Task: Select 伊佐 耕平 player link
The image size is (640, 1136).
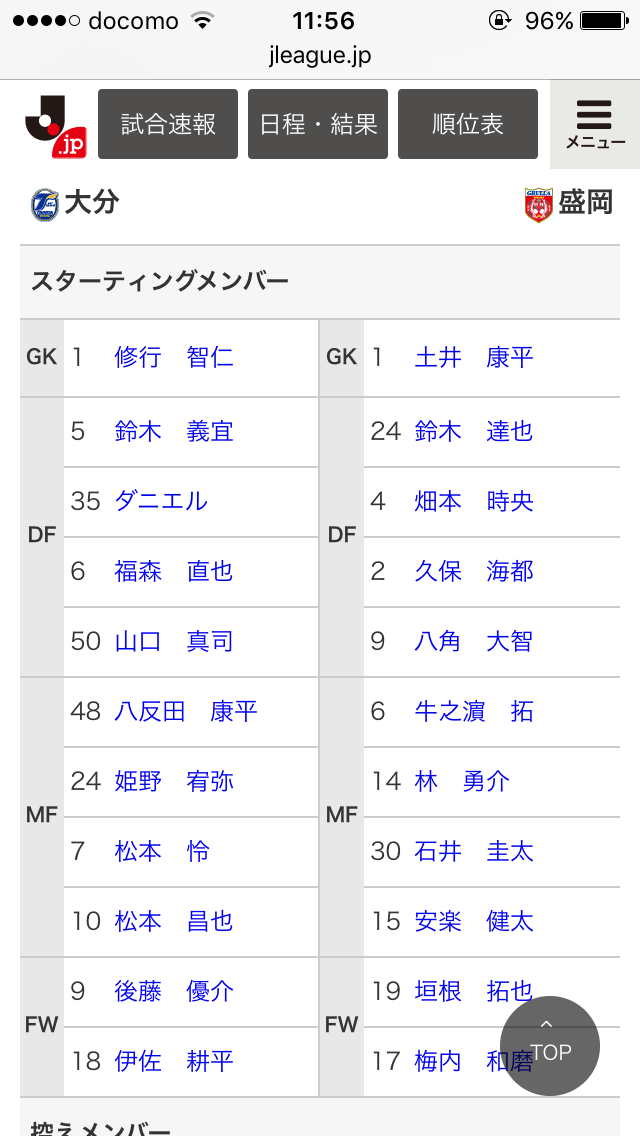Action: pos(174,1061)
